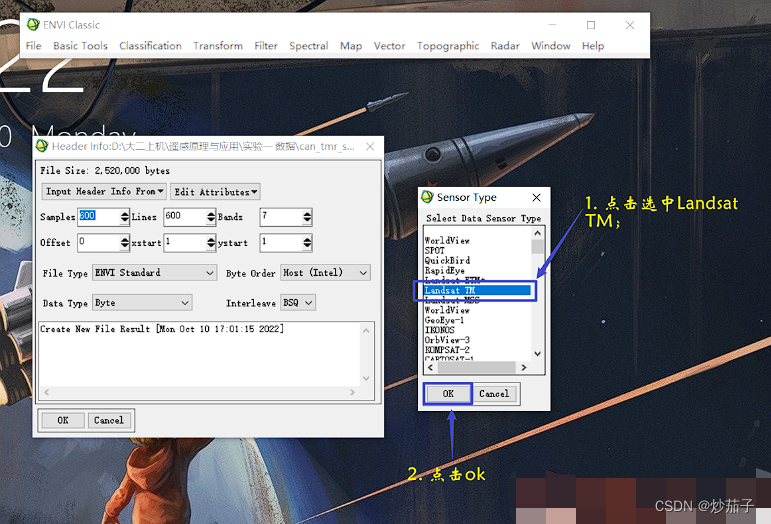The width and height of the screenshot is (771, 524).
Task: Select IKONOS in the sensor list
Action: 440,330
